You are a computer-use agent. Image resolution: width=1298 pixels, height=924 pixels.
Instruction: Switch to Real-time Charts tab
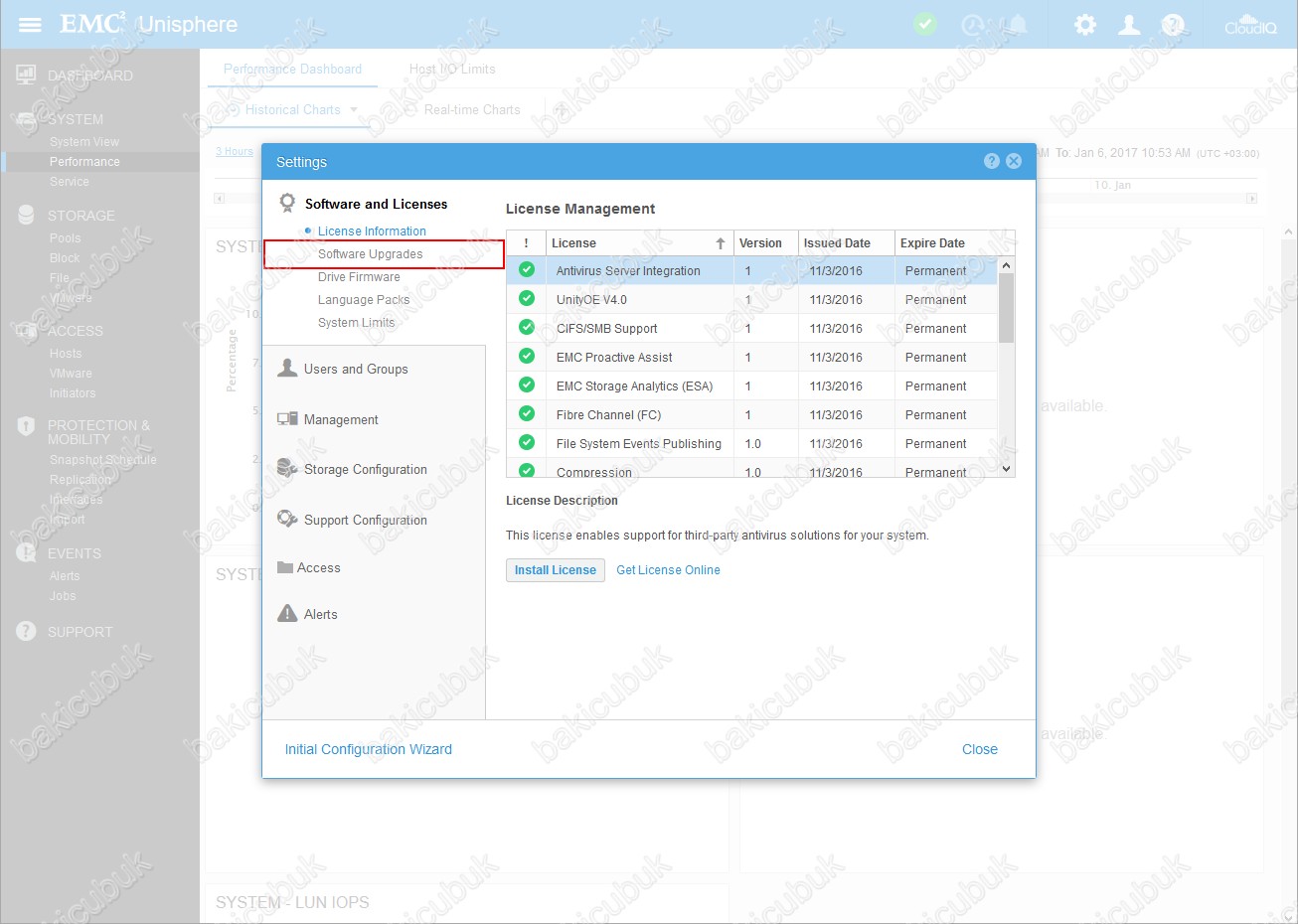[x=472, y=109]
